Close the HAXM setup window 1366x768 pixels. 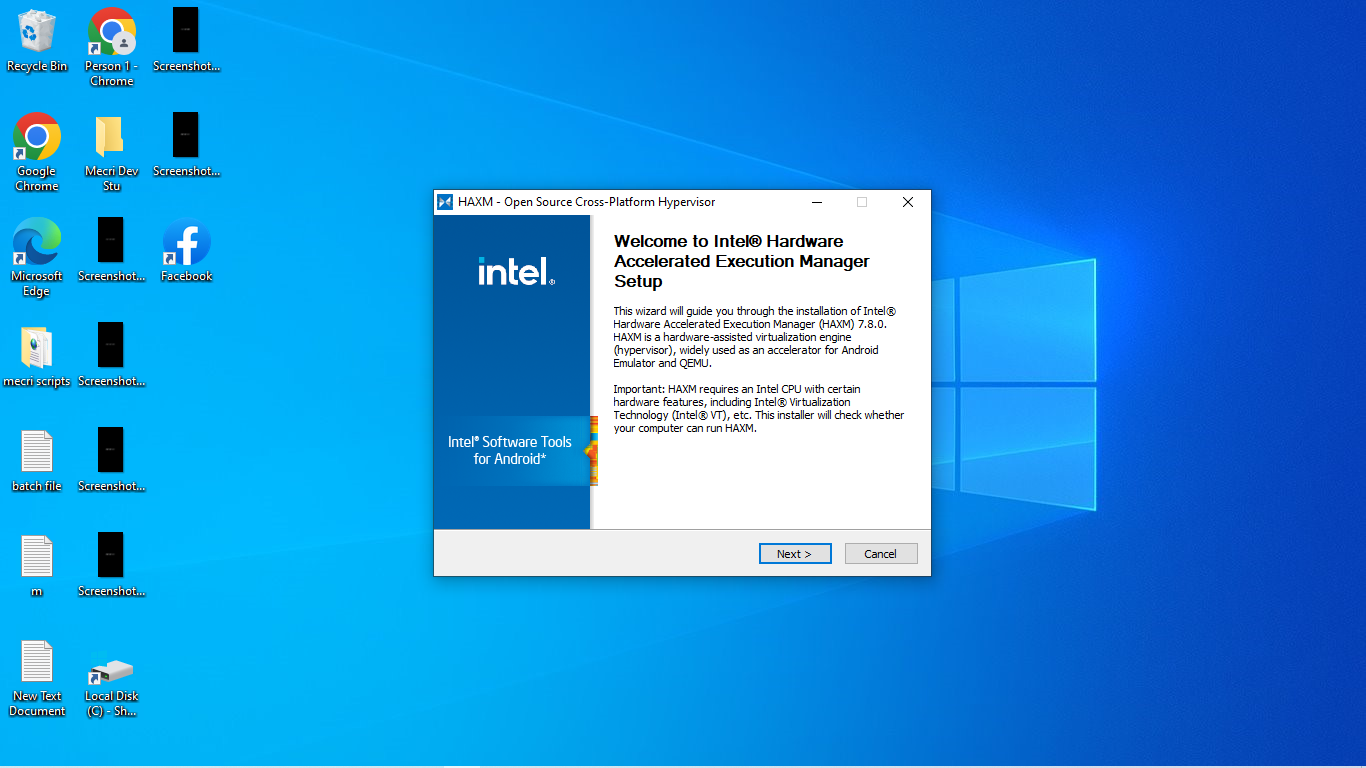[908, 202]
